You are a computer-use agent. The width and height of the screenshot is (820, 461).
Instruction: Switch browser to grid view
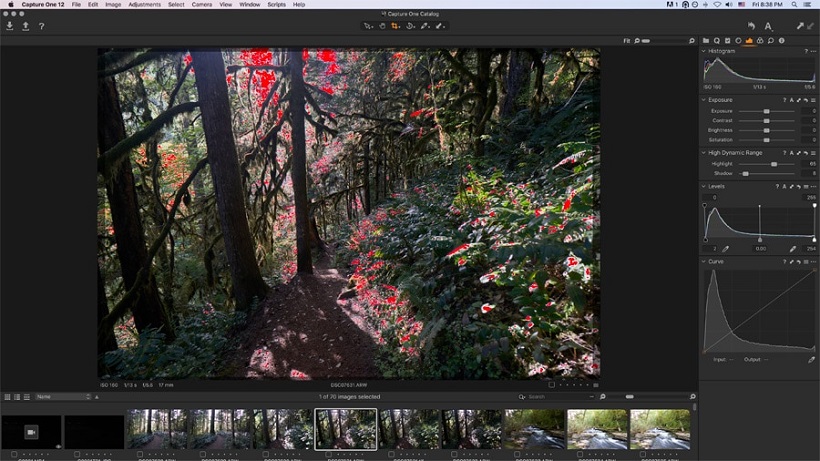point(7,397)
